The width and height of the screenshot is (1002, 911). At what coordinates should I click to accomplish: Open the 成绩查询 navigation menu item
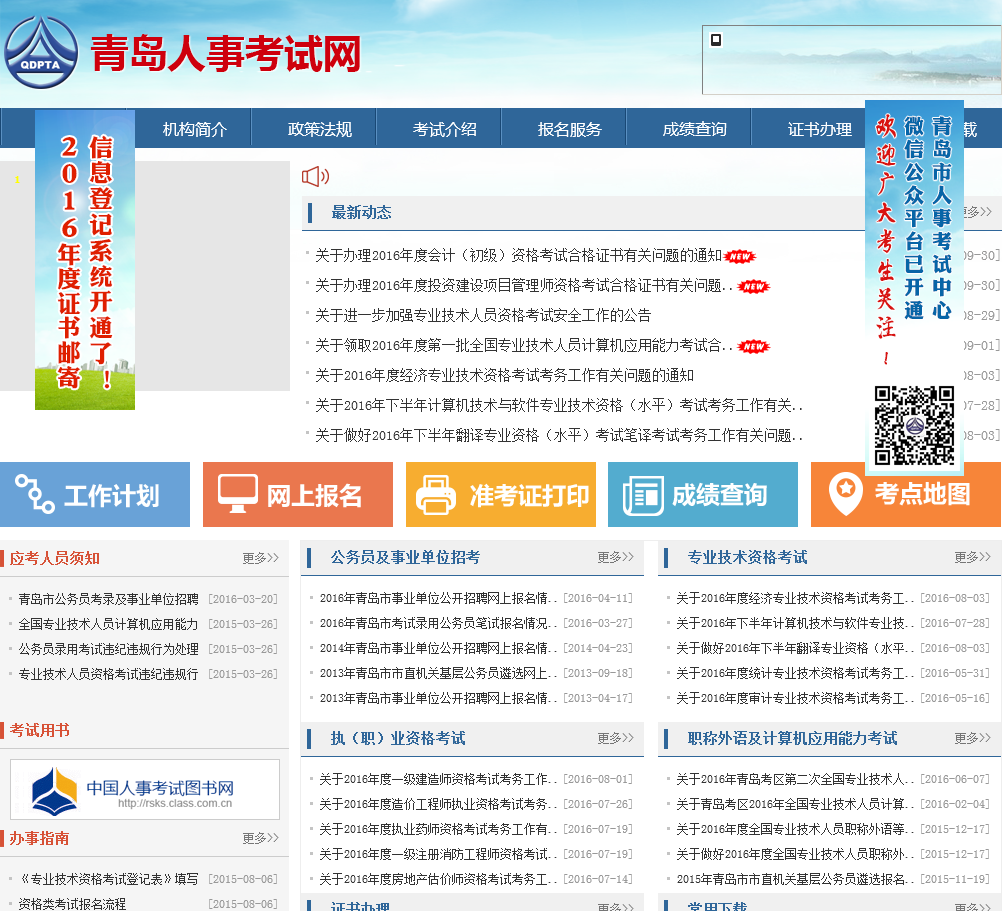pos(695,129)
